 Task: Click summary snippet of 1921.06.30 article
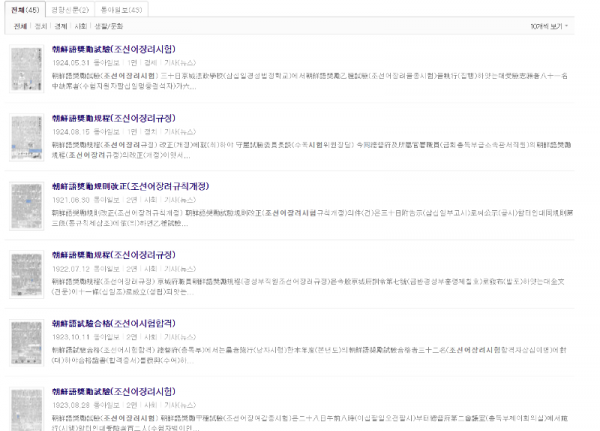[x=312, y=218]
